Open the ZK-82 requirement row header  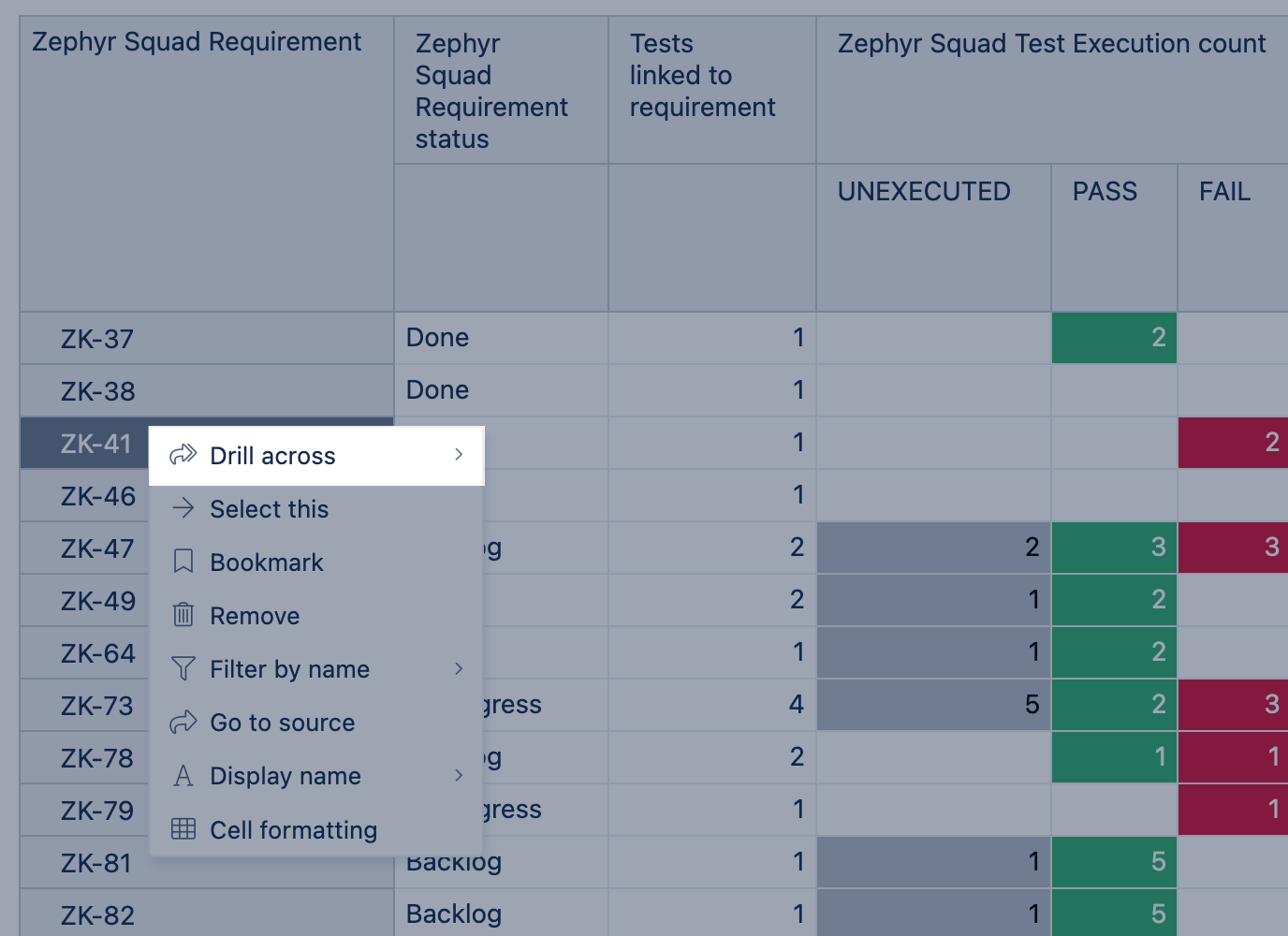click(97, 915)
